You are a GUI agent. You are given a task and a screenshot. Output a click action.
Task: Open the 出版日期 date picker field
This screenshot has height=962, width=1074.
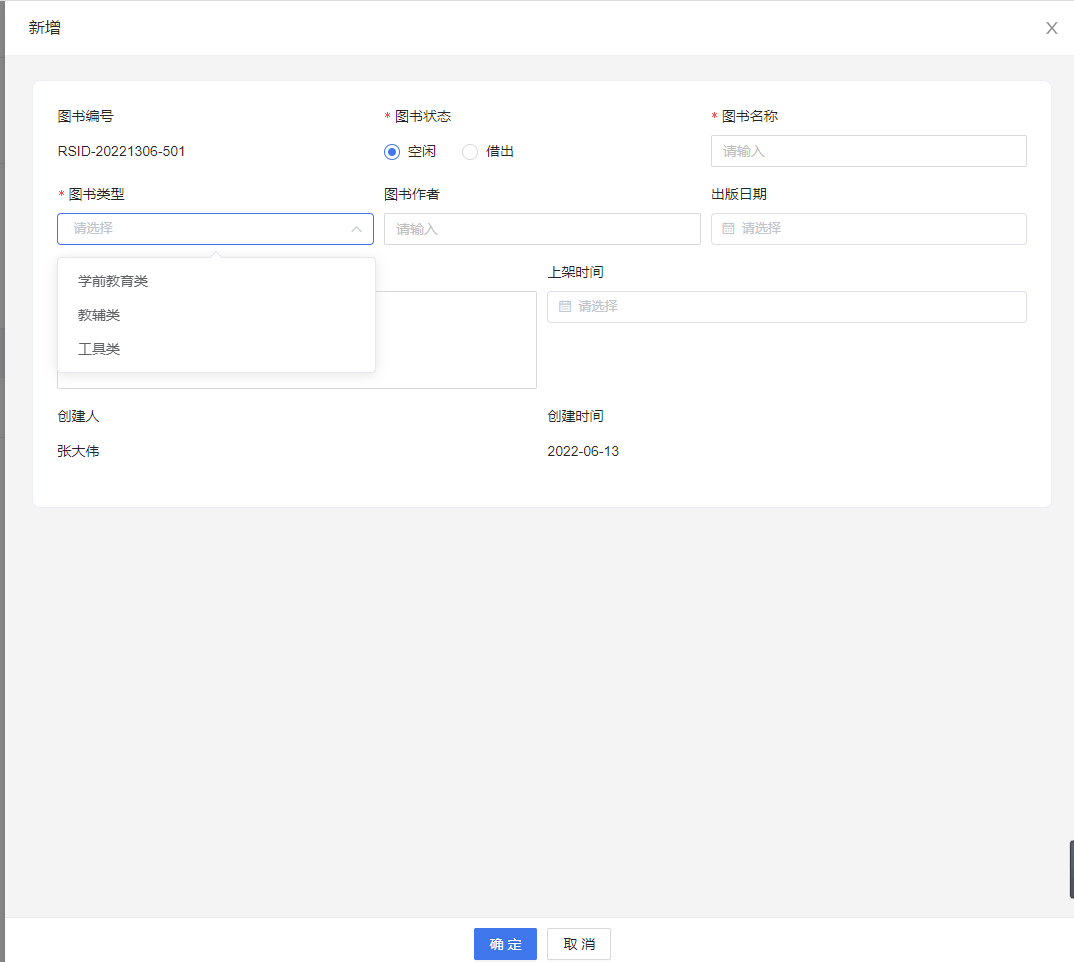[869, 230]
